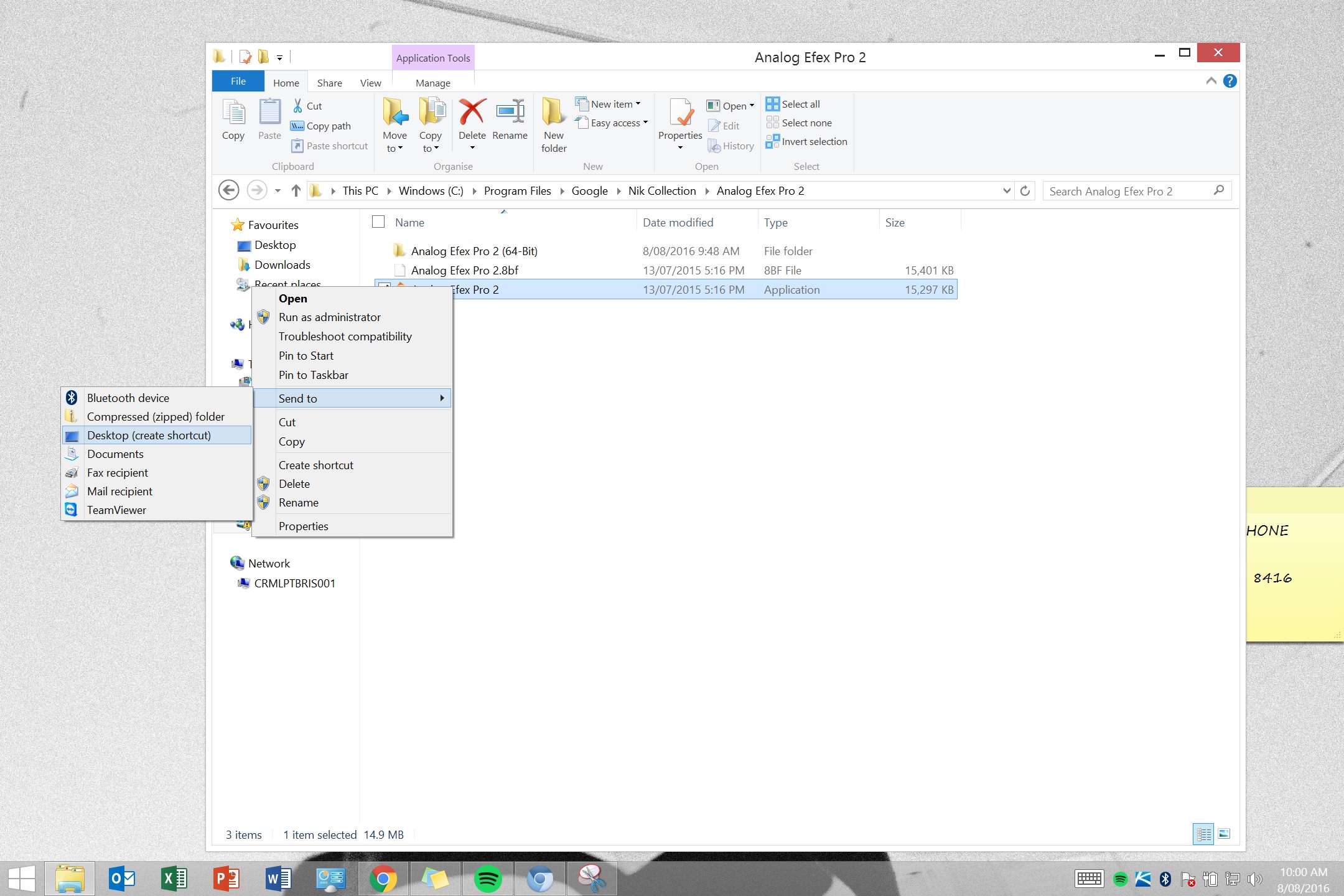This screenshot has height=896, width=1344.
Task: Refresh the current folder view
Action: (x=1025, y=190)
